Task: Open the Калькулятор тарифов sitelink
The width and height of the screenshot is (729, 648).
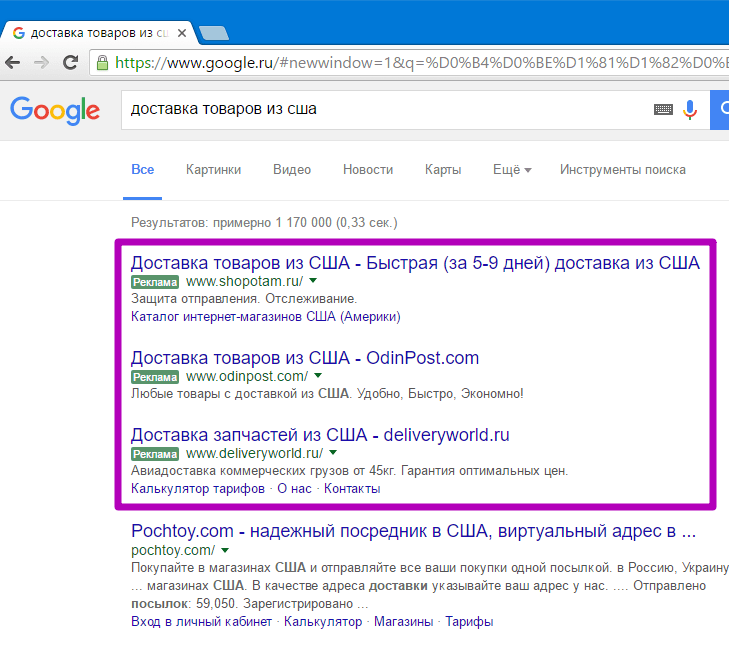Action: pos(198,489)
